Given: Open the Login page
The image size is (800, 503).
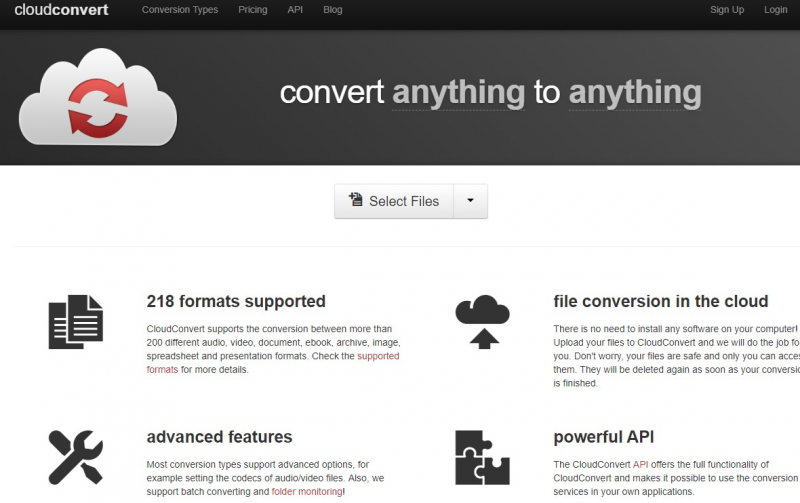Looking at the screenshot, I should coord(776,10).
